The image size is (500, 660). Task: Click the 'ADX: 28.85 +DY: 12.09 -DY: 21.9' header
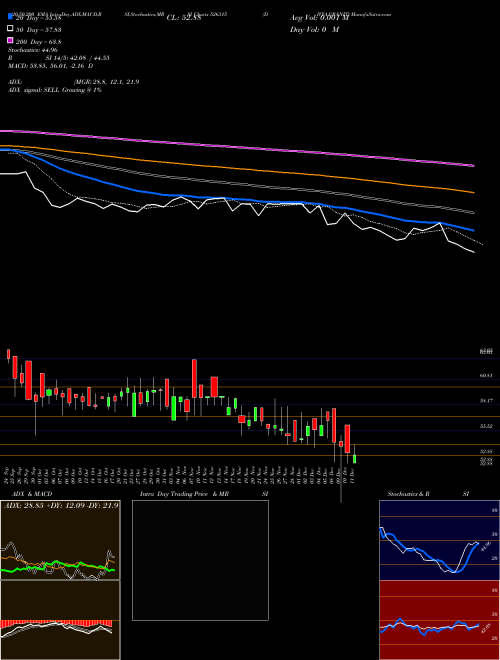click(61, 505)
